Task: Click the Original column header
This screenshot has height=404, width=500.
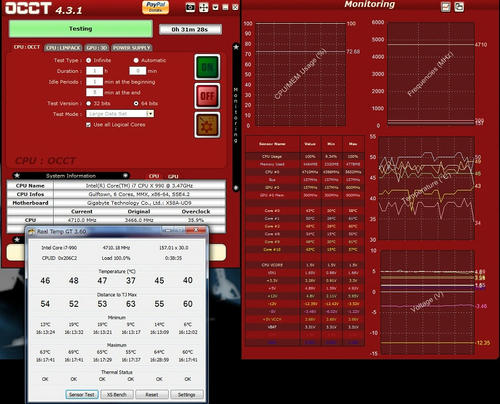Action: click(x=139, y=212)
